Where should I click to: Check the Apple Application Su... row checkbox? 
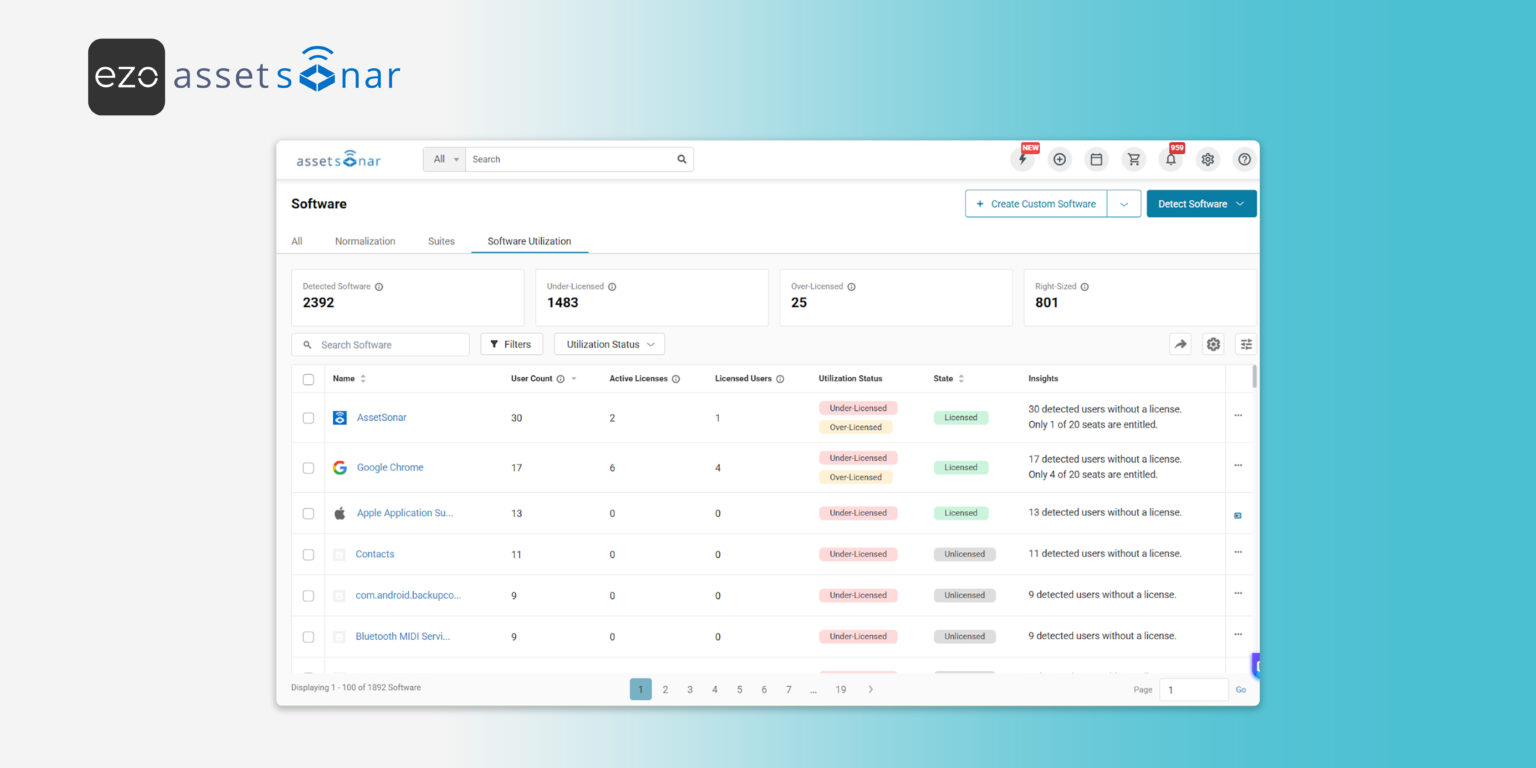(x=308, y=514)
